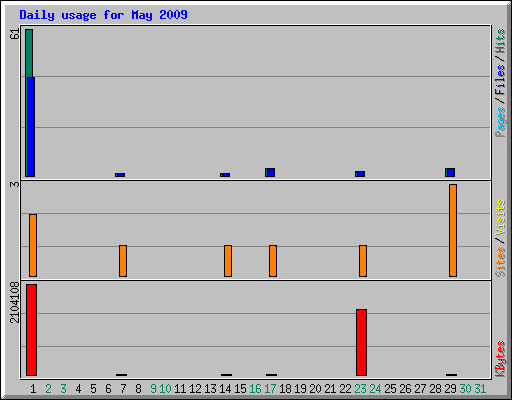Click the tiny KBytes mark for day 29
Screen dimensions: 512x400
tap(452, 375)
